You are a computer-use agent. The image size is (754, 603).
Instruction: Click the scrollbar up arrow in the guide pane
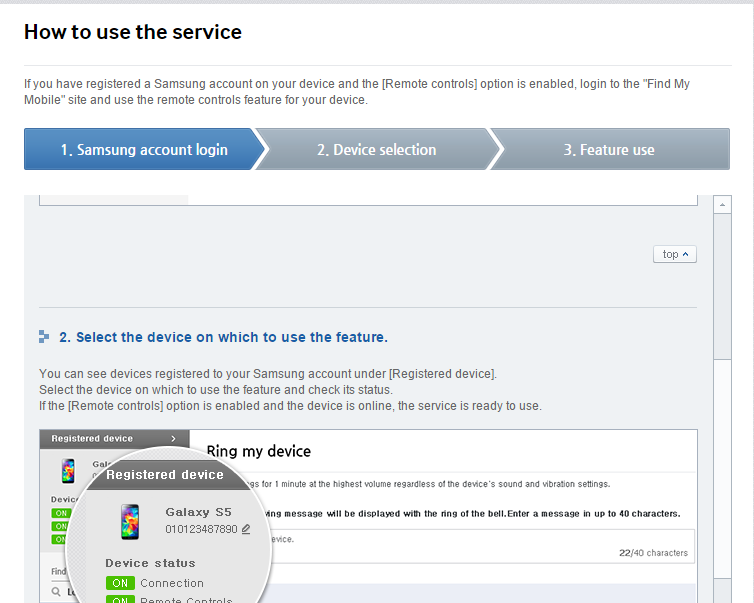click(x=722, y=204)
